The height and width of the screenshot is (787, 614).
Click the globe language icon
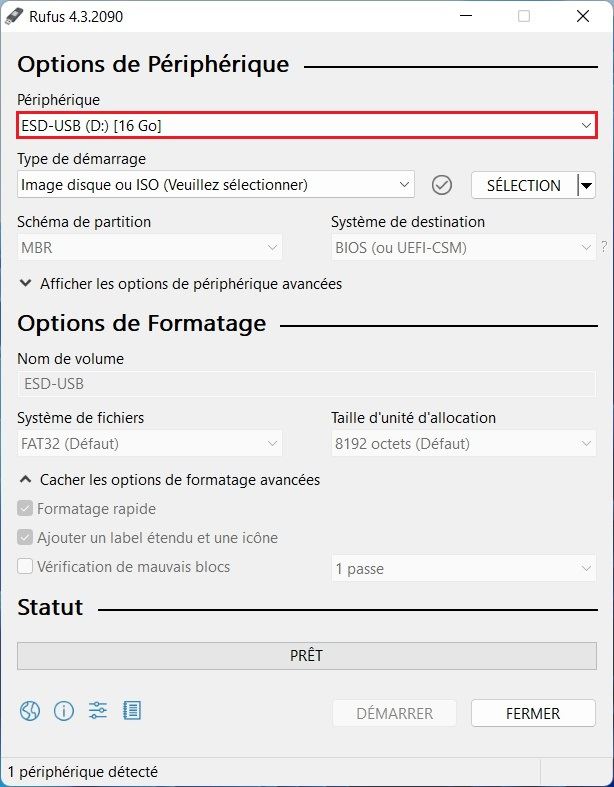(30, 711)
